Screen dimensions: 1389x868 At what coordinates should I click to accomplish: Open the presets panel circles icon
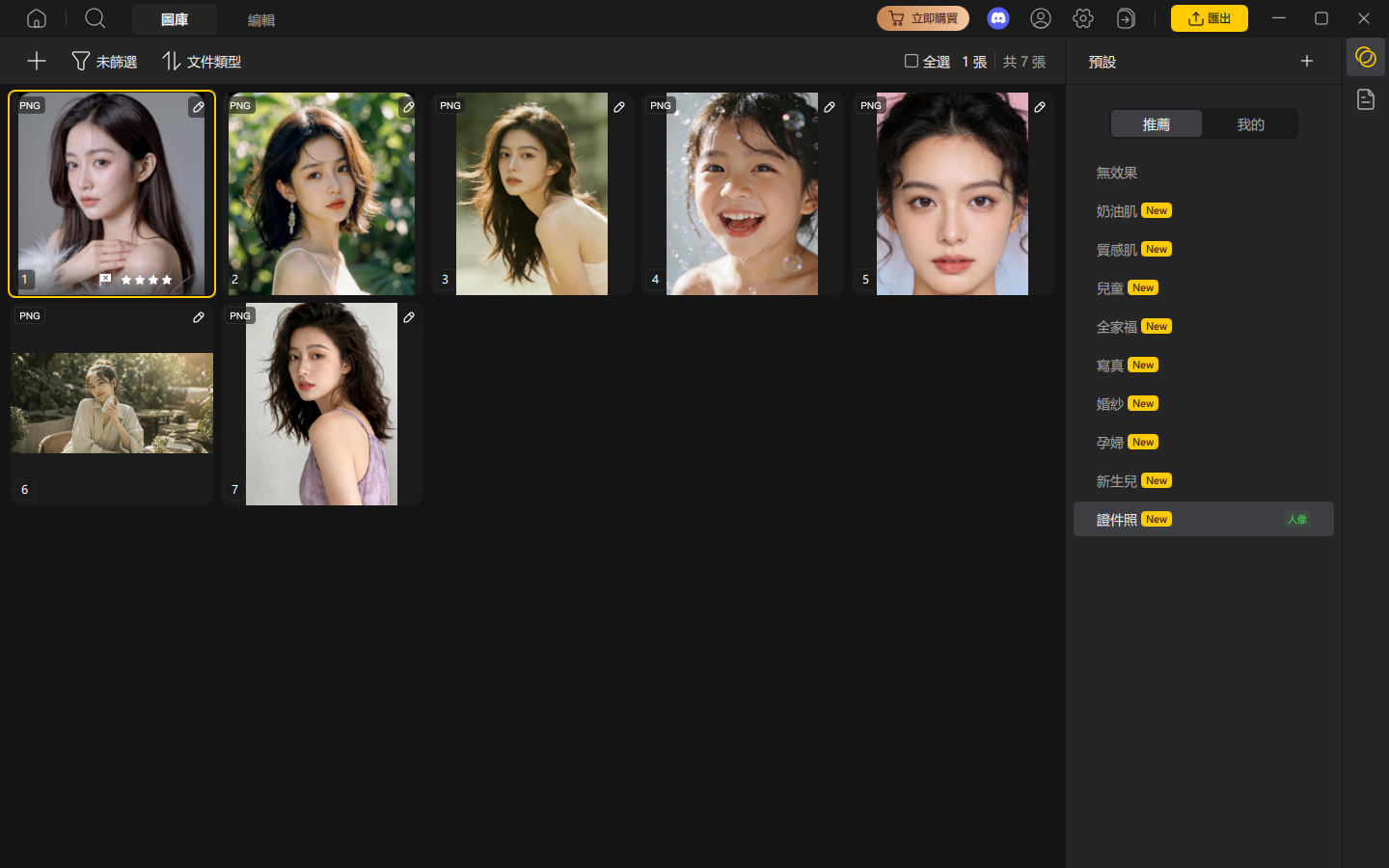coord(1366,57)
